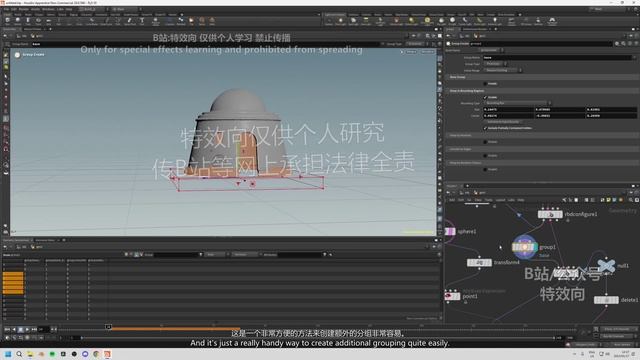This screenshot has width=640, height=360.
Task: Click the second Center value field
Action: click(559, 116)
